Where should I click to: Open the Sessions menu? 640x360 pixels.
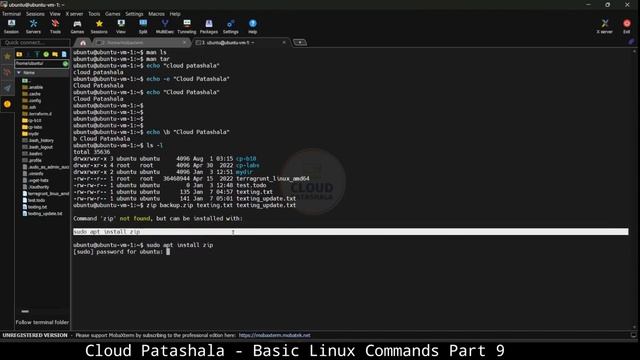click(35, 14)
